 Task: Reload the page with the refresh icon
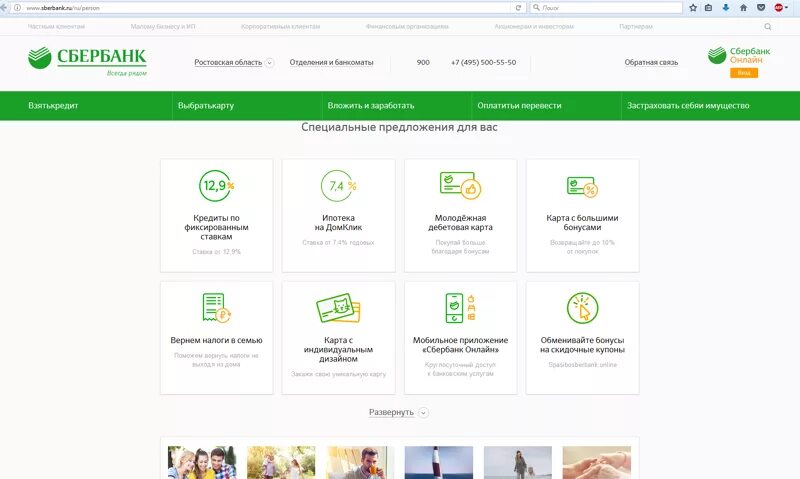coord(518,8)
